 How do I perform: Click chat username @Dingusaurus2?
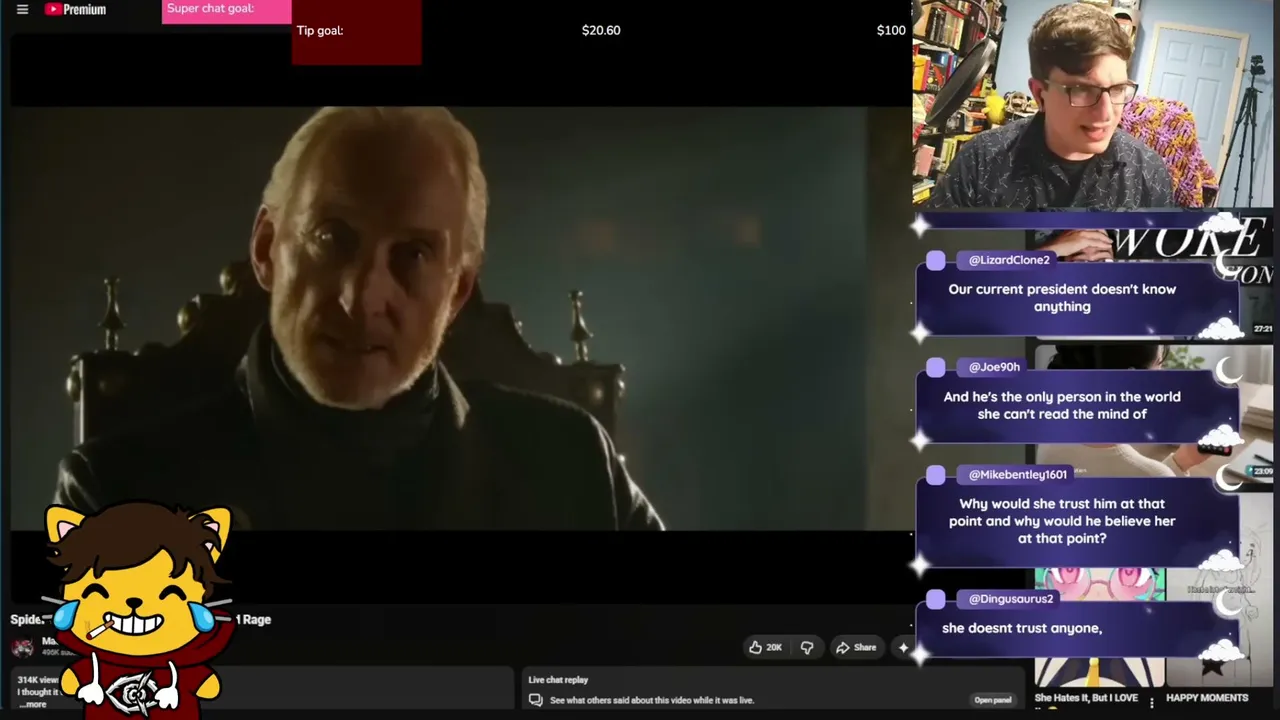1010,599
